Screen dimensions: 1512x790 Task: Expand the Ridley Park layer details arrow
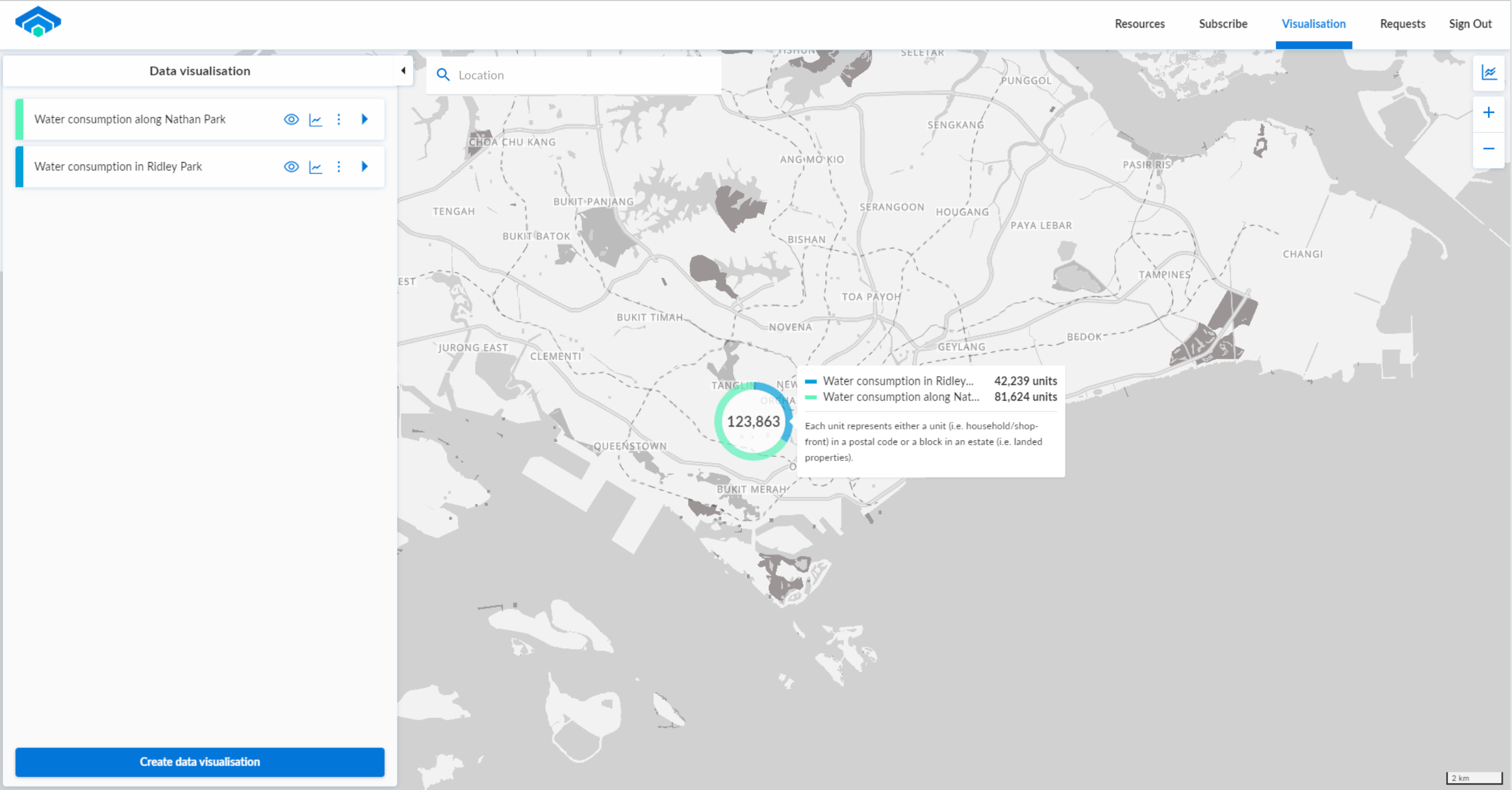[x=365, y=166]
